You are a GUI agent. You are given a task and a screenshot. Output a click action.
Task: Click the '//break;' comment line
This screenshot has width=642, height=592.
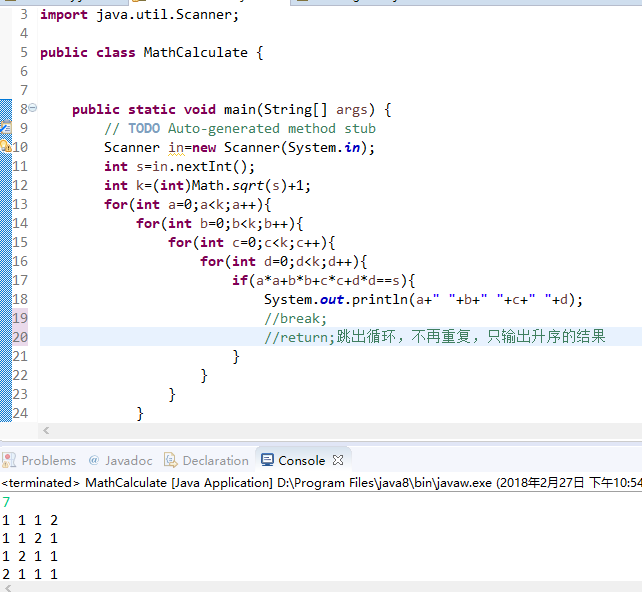[295, 319]
